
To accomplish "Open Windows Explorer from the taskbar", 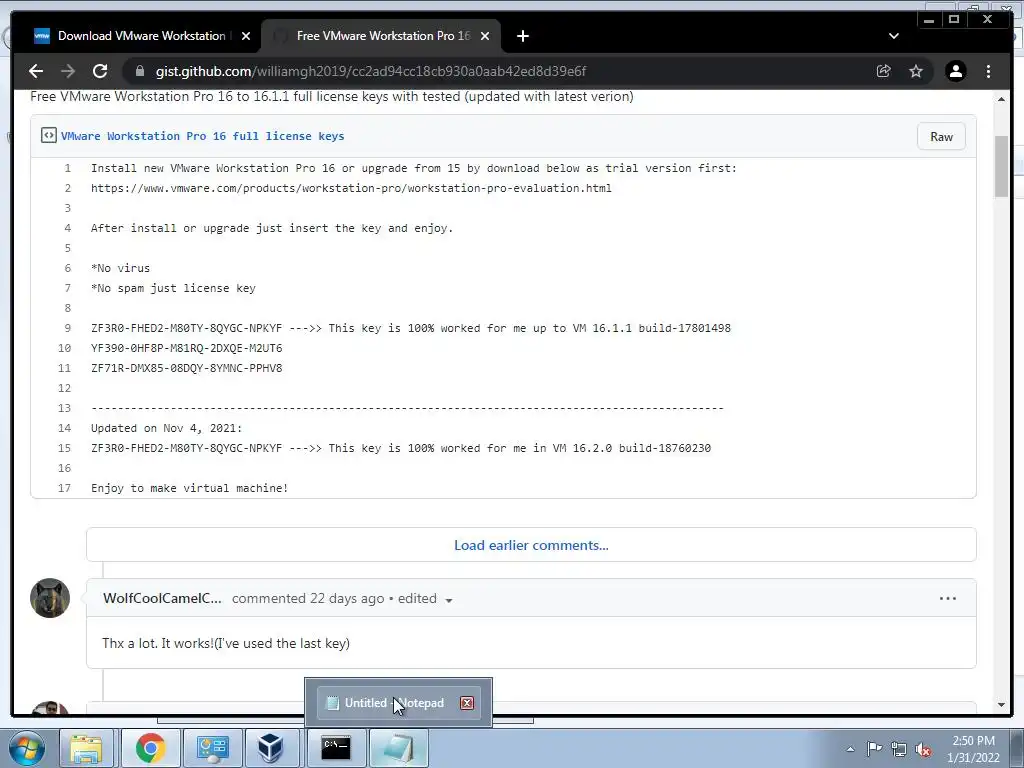I will click(x=86, y=748).
